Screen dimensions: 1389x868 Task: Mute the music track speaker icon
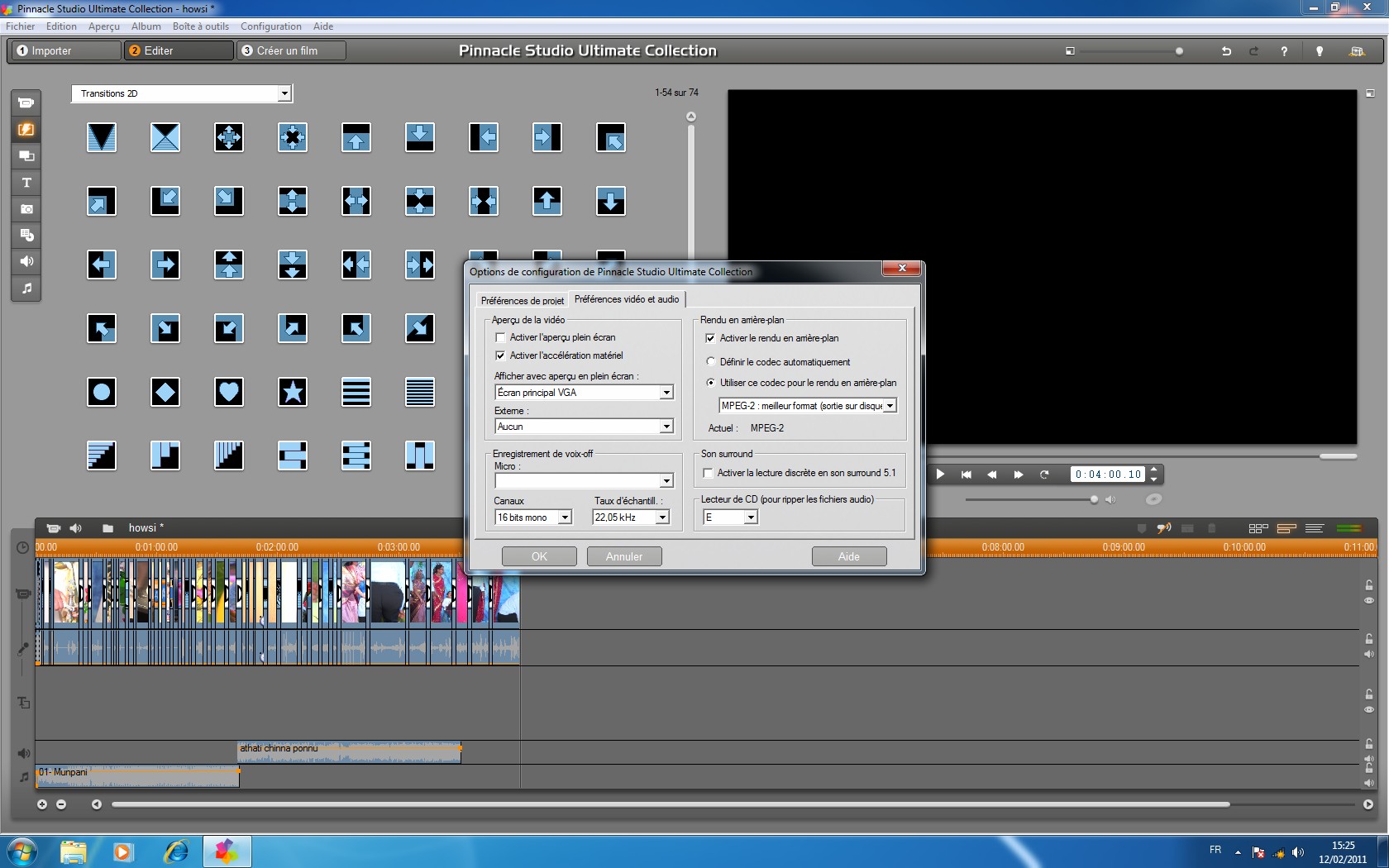pyautogui.click(x=1369, y=782)
